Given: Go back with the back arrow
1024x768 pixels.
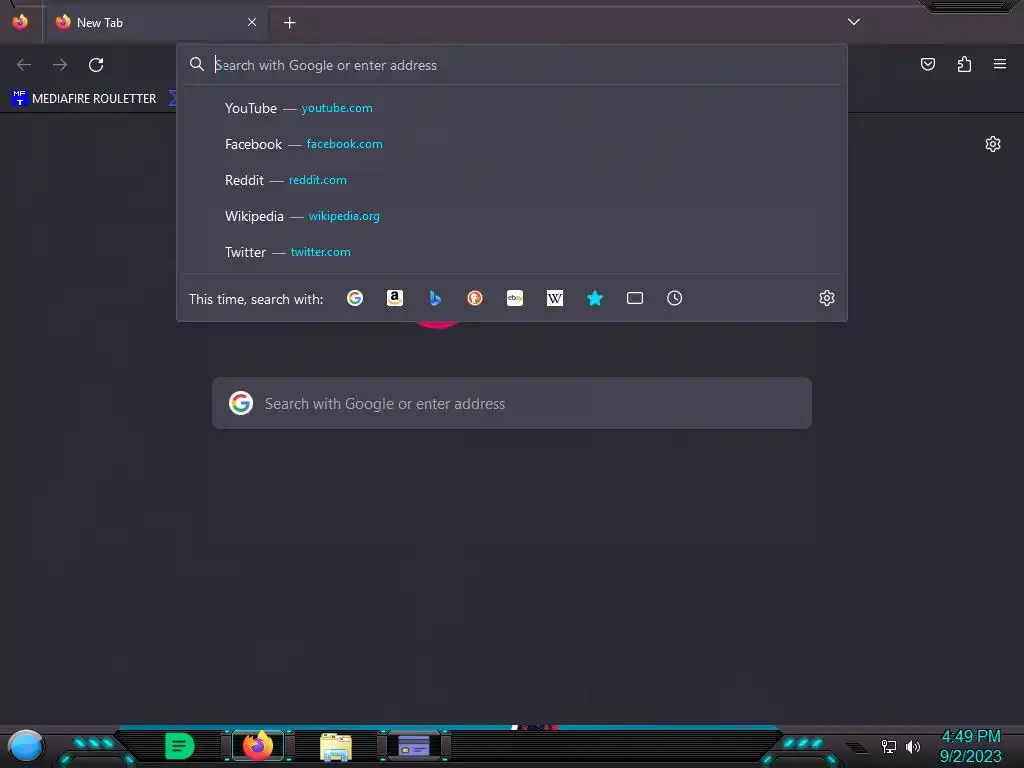Looking at the screenshot, I should click(24, 65).
